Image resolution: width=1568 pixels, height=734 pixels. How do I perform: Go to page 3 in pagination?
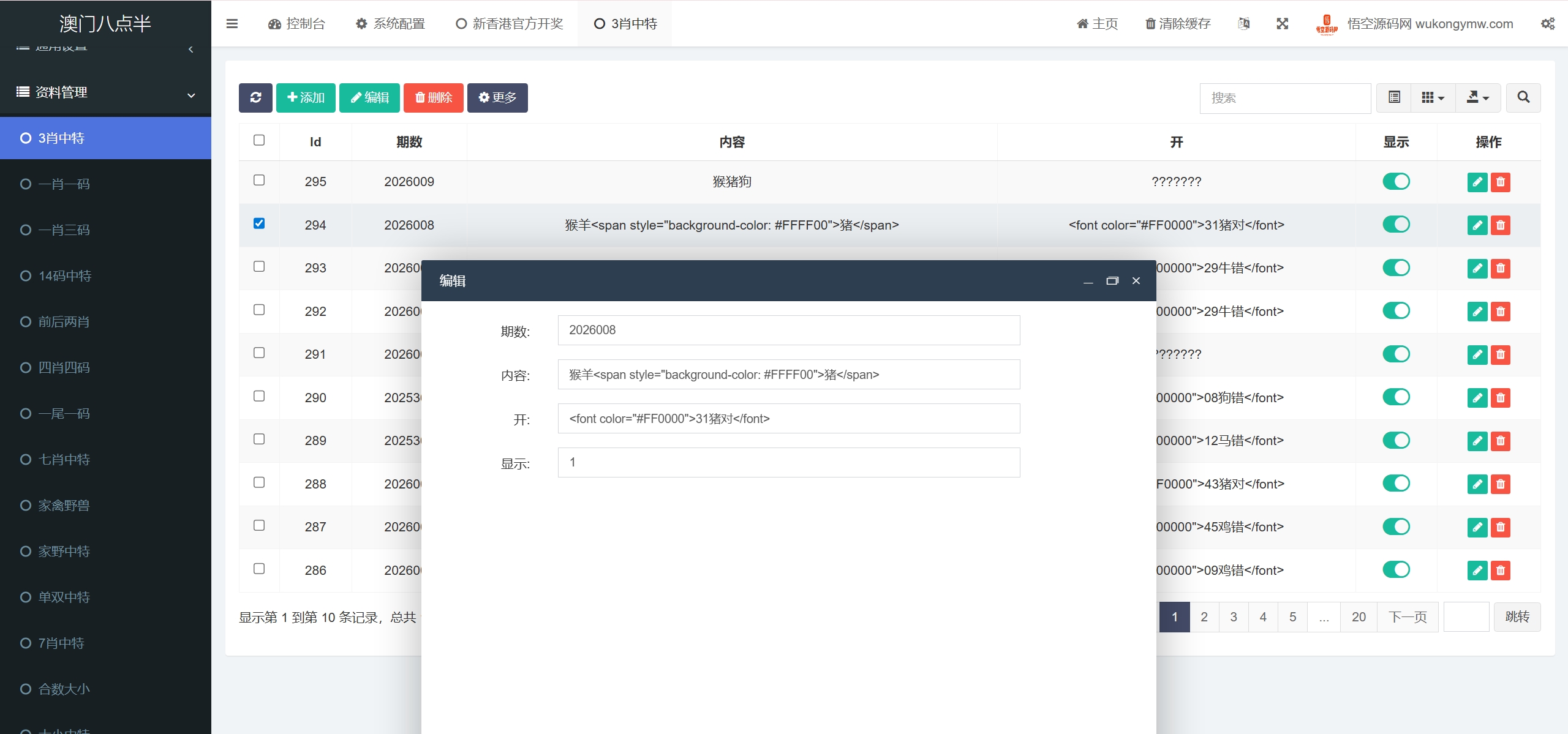(1234, 617)
